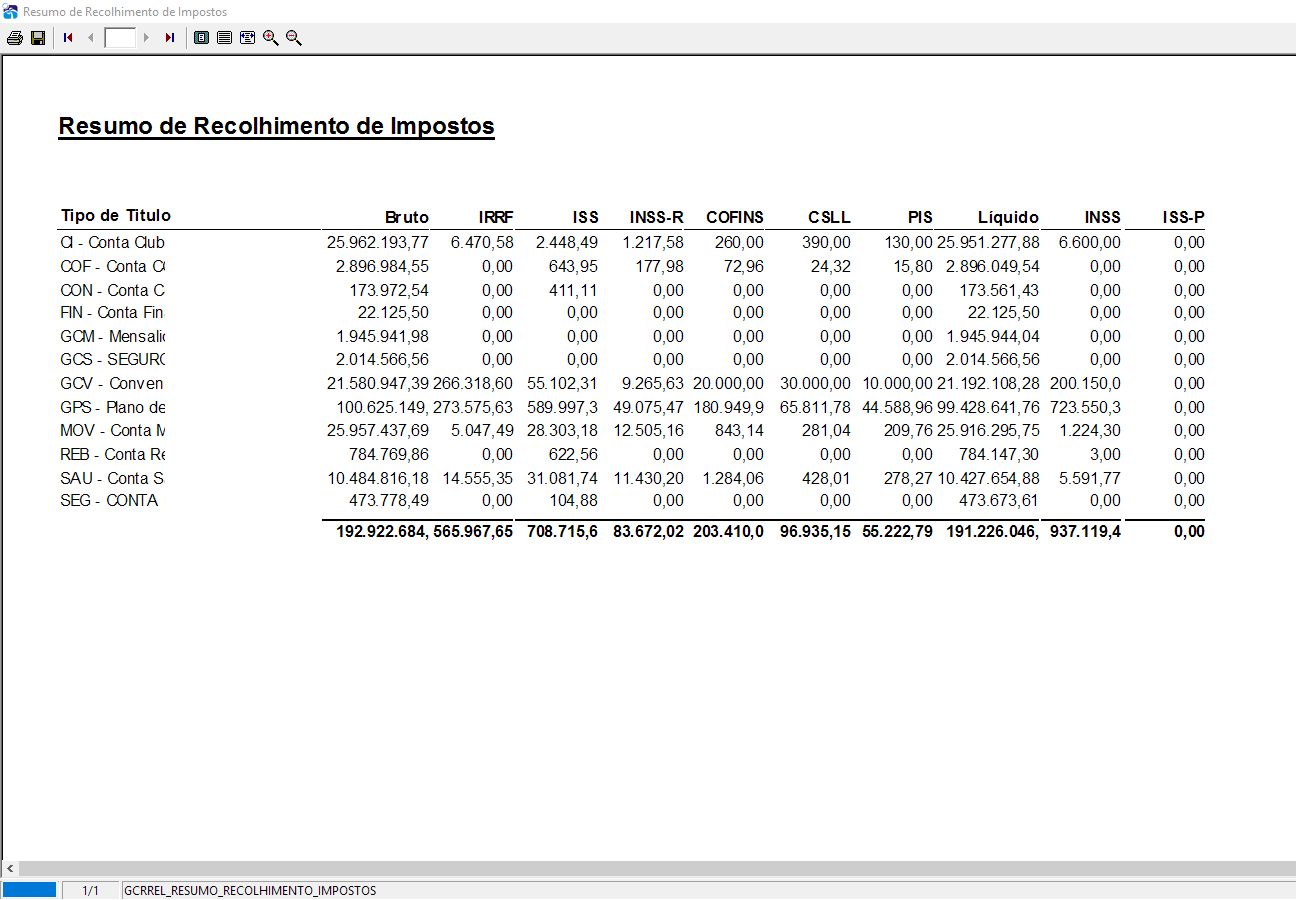Click the 'Bruto' column header

(407, 217)
